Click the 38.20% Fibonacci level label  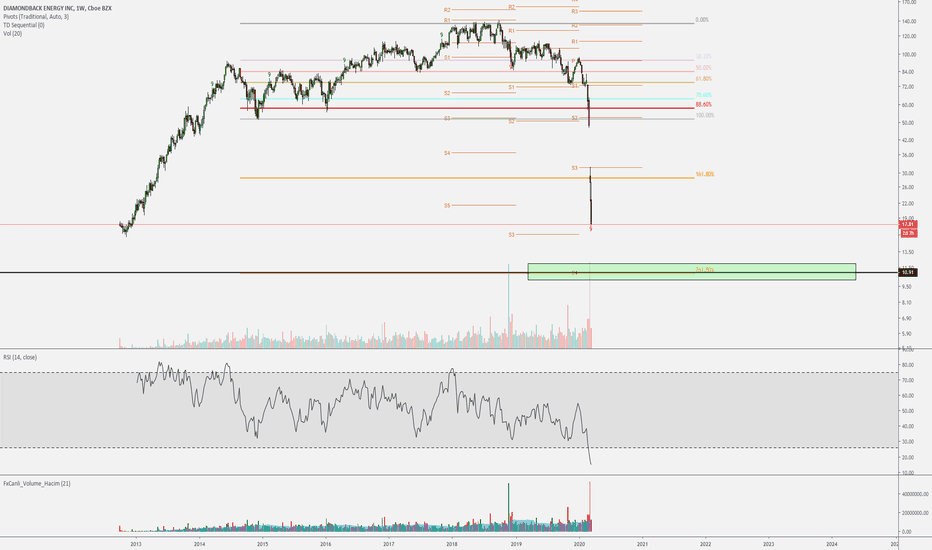(x=704, y=58)
